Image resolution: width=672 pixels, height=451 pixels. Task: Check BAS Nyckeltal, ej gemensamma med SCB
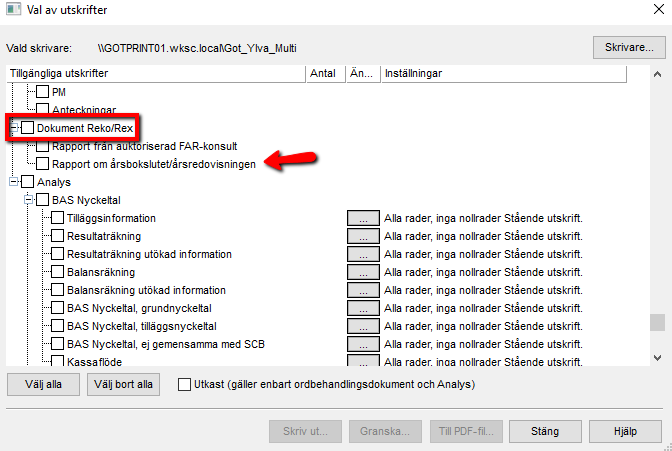click(x=57, y=344)
